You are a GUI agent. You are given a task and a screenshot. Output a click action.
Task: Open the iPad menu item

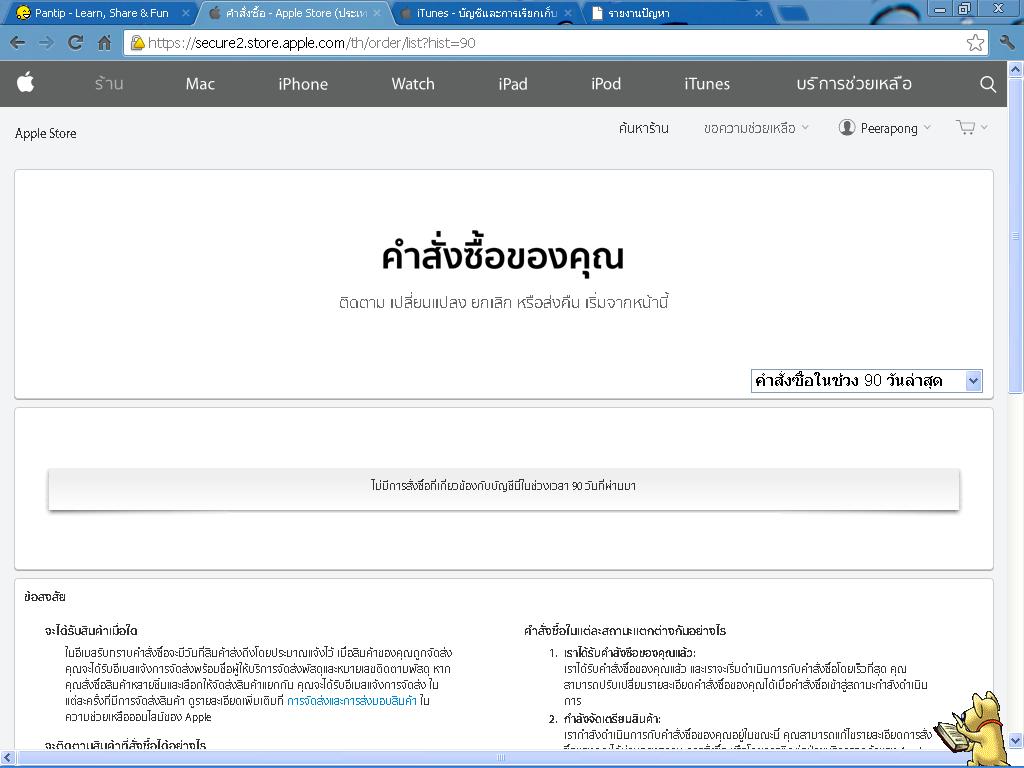[x=513, y=84]
